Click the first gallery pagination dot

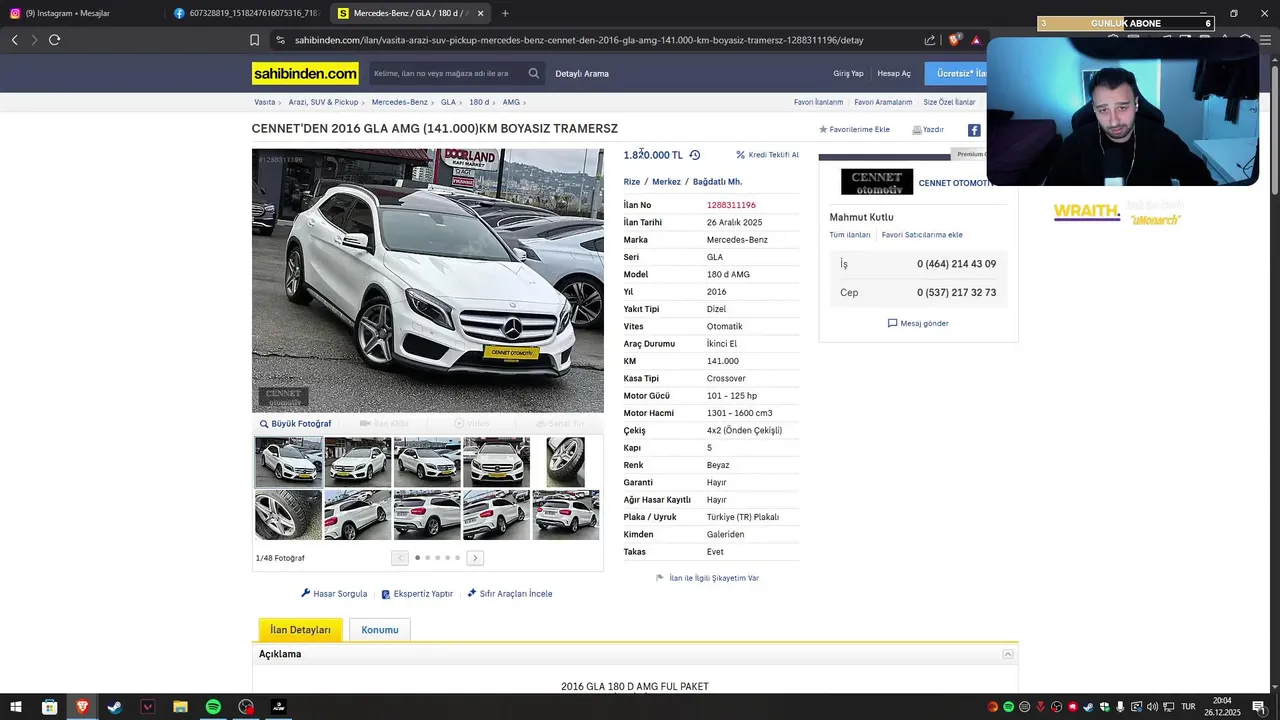click(x=418, y=558)
